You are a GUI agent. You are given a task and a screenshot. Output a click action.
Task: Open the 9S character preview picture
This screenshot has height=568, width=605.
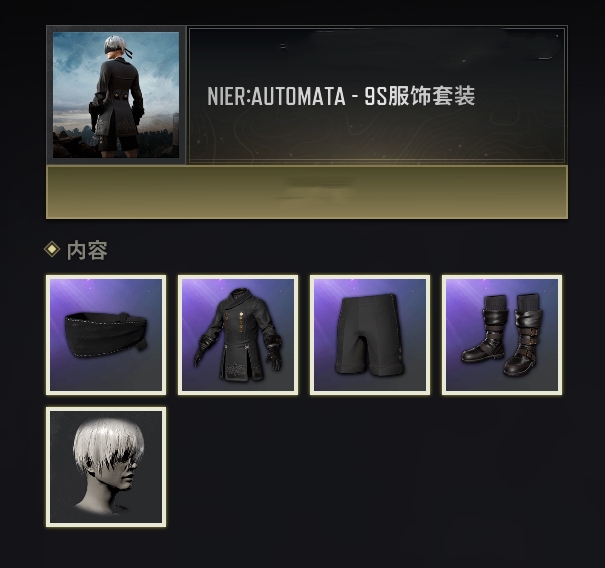click(x=116, y=95)
